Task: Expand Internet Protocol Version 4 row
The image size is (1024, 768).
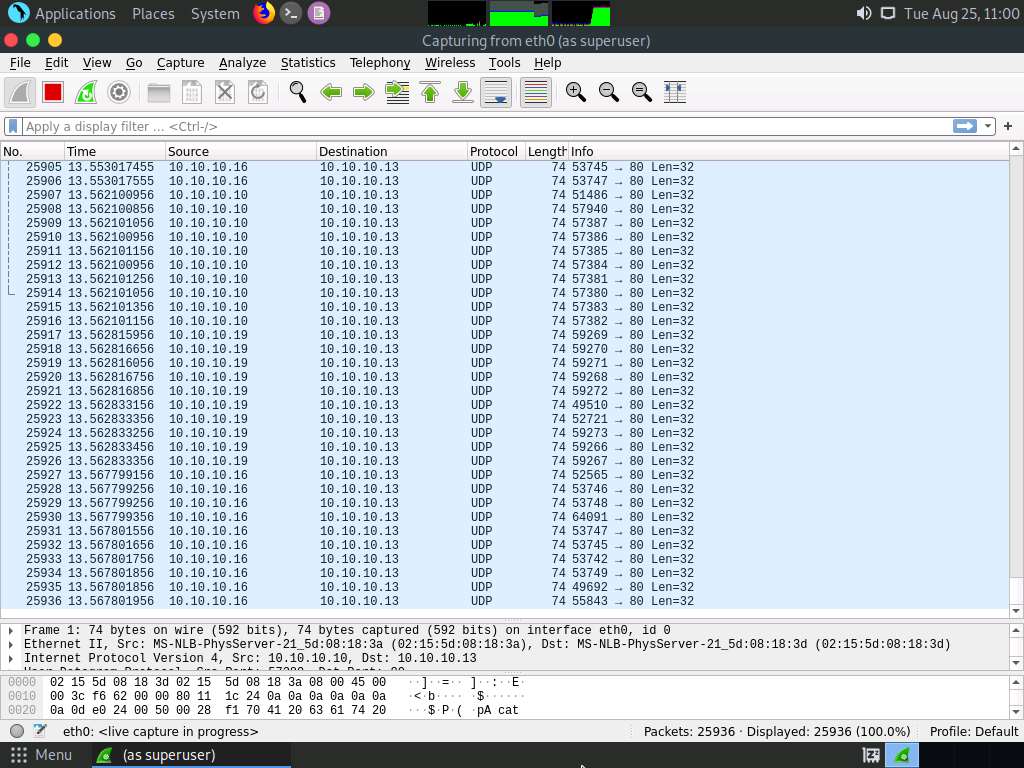Action: tap(11, 658)
